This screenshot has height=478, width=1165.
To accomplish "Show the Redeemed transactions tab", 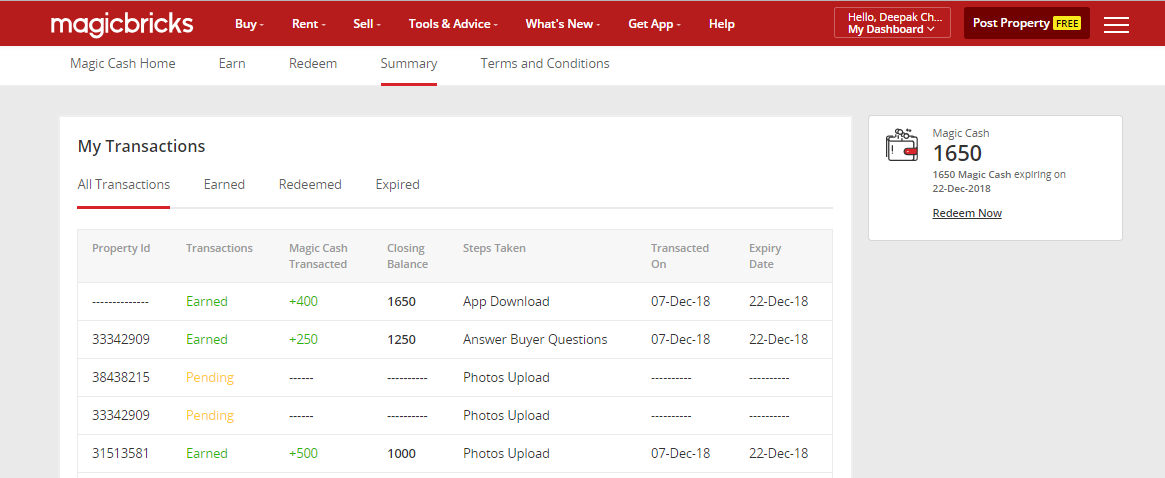I will (310, 184).
